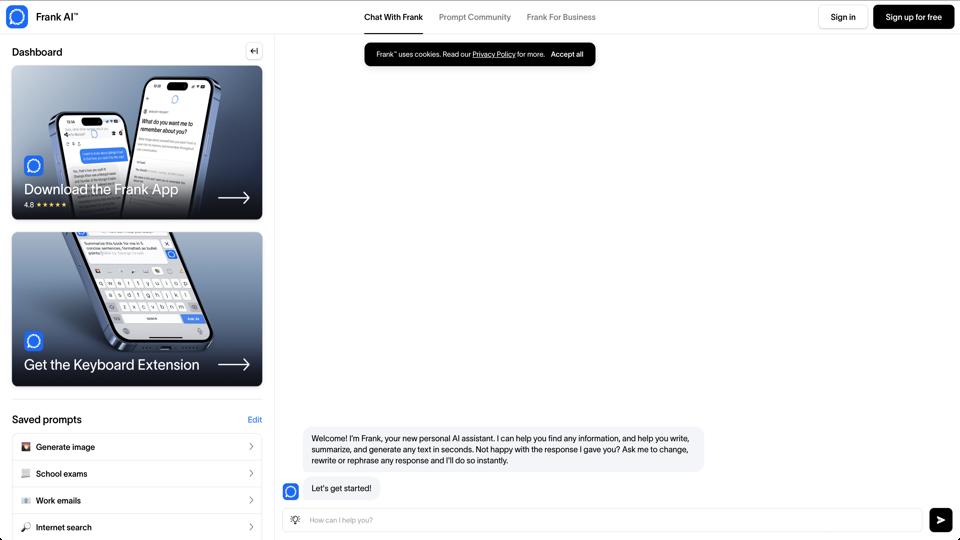The image size is (960, 540).
Task: Click the Frank AI logo icon
Action: pyautogui.click(x=17, y=17)
